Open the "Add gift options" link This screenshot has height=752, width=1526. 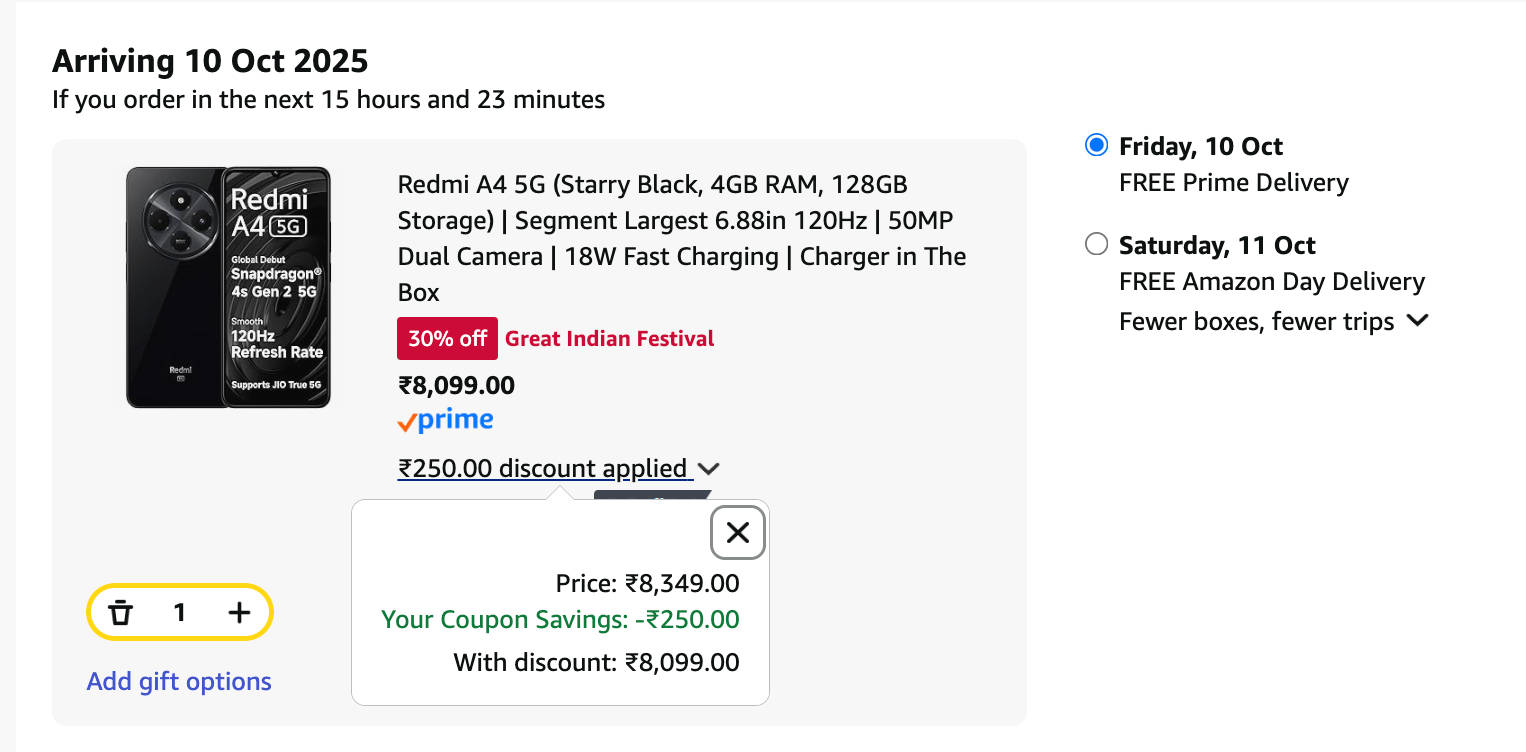[179, 682]
